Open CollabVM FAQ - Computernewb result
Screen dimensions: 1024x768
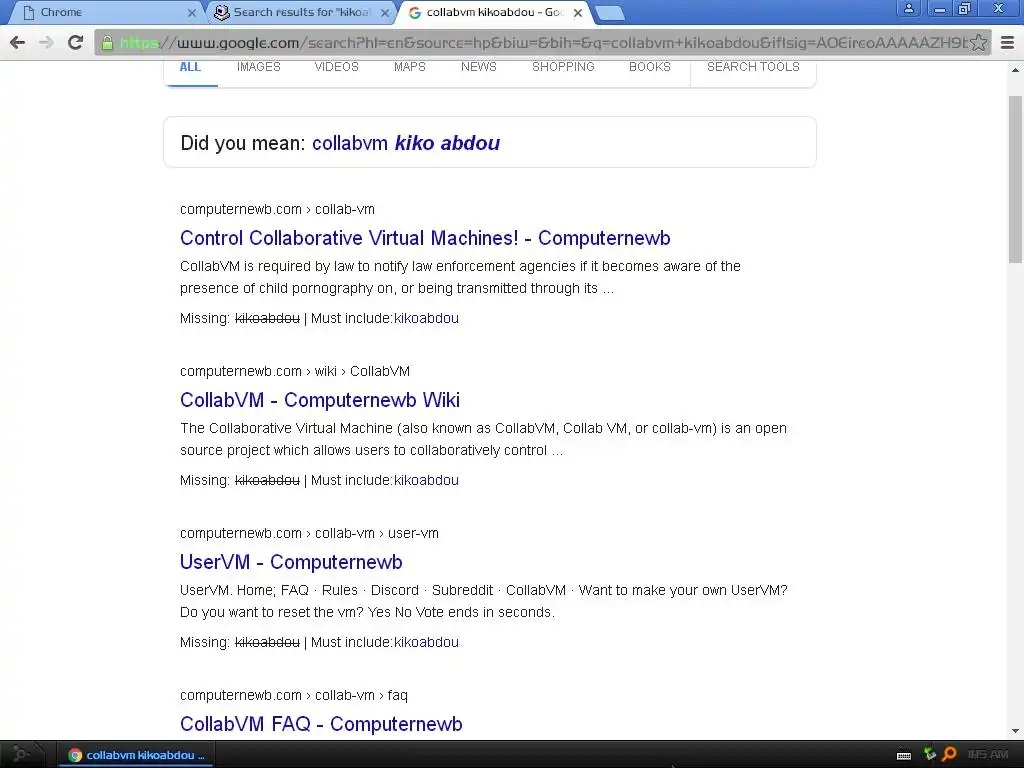pos(321,724)
